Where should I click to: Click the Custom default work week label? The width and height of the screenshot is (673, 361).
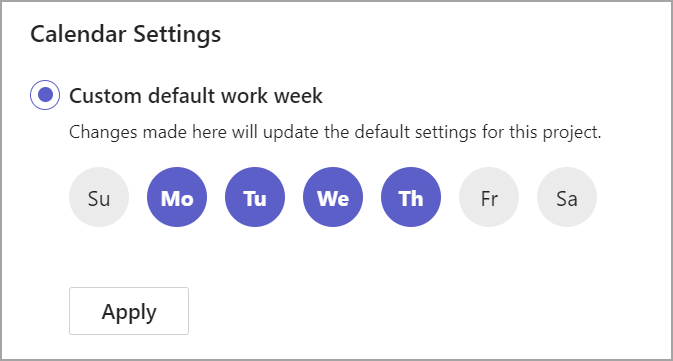[x=196, y=95]
